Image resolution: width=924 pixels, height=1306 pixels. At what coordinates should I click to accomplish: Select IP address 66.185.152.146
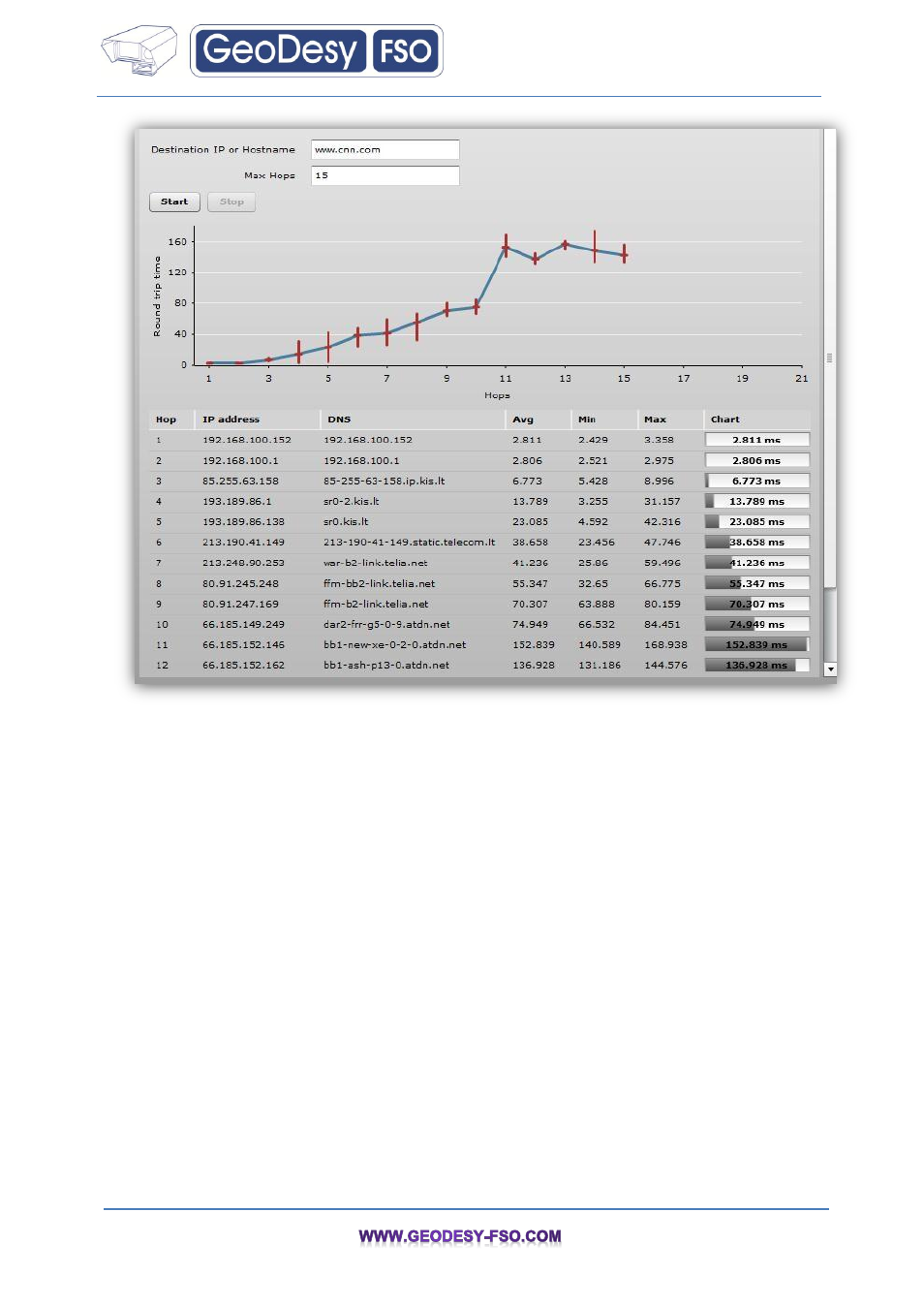click(243, 645)
